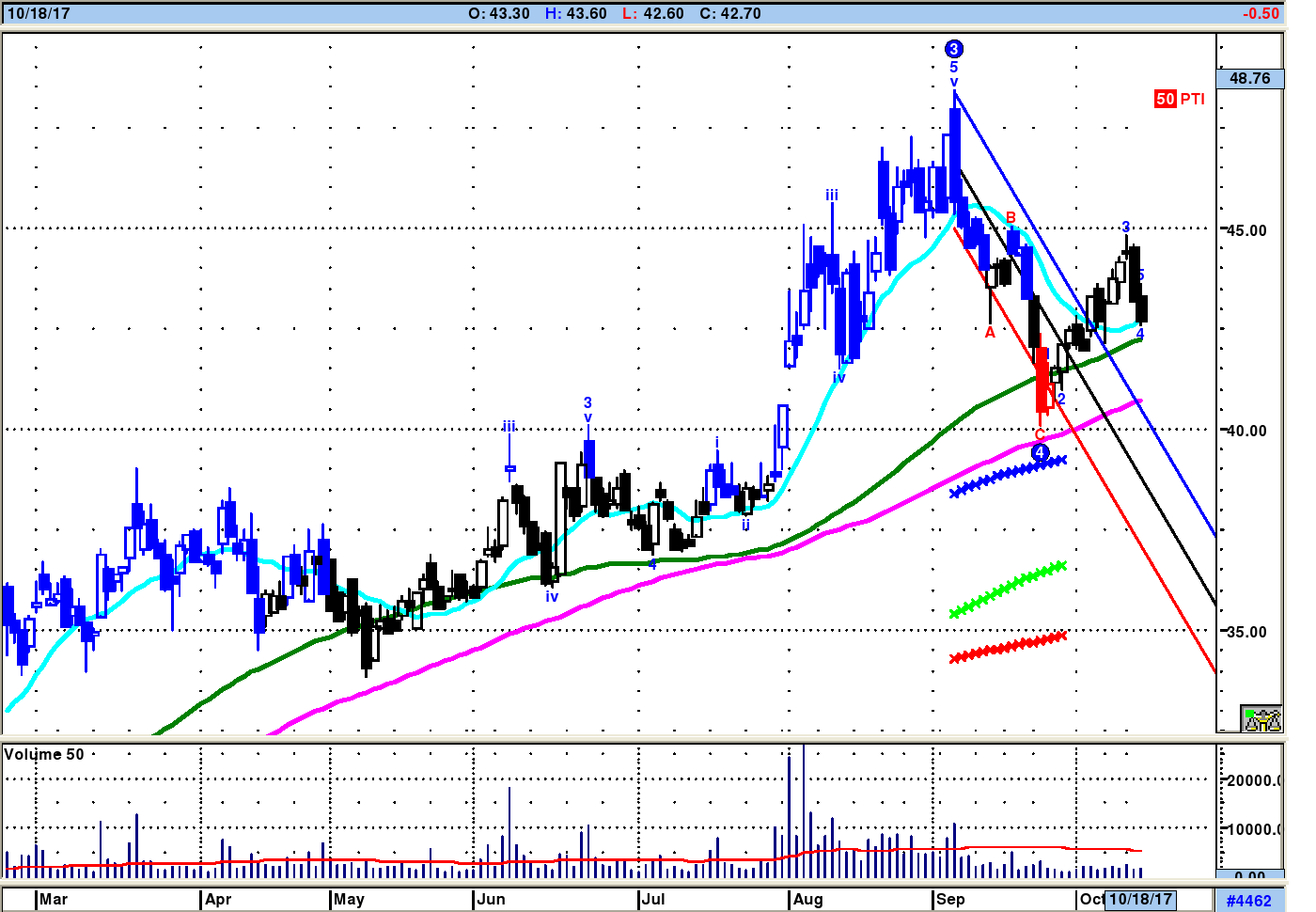Select the circled 4 wave label
The height and width of the screenshot is (912, 1316).
point(1040,452)
